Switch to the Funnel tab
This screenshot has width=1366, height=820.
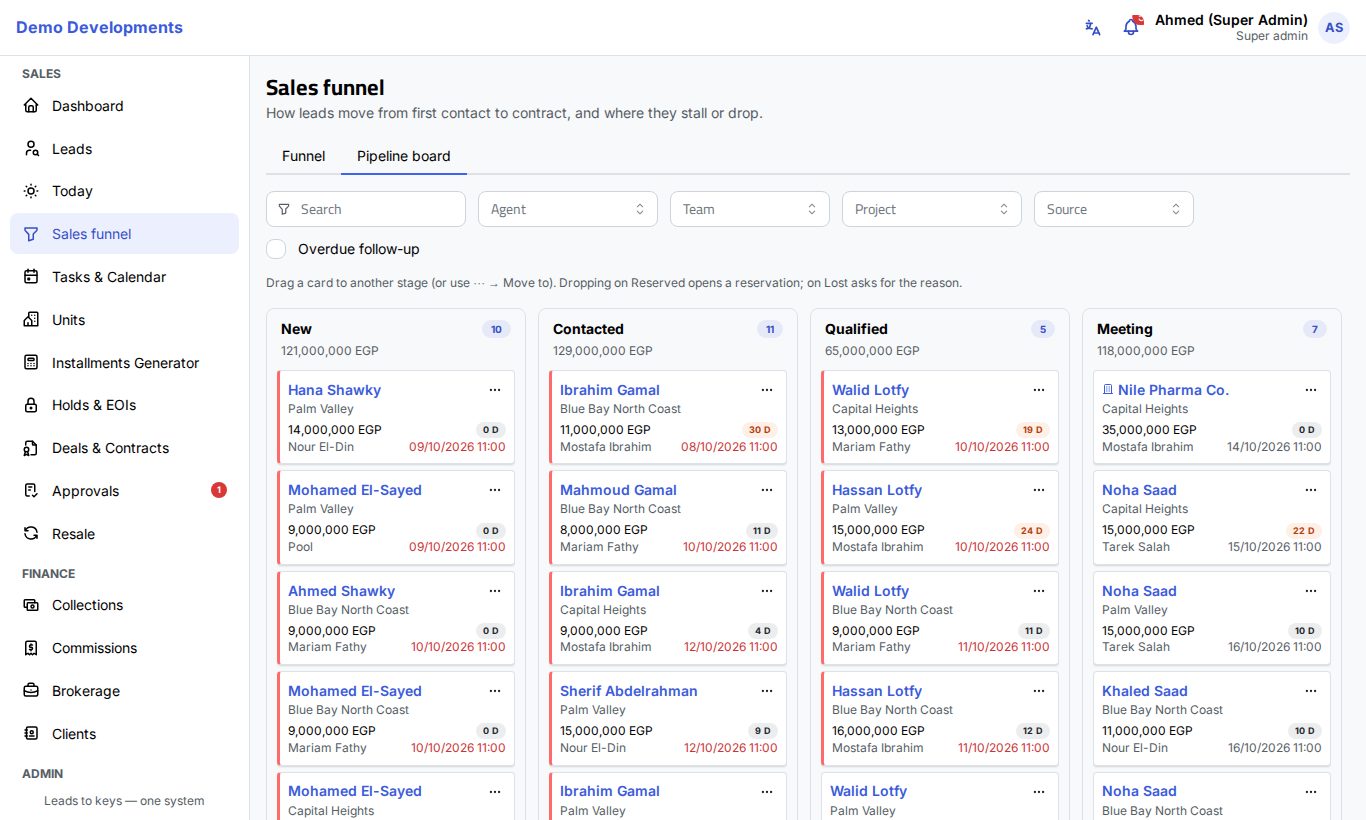303,156
